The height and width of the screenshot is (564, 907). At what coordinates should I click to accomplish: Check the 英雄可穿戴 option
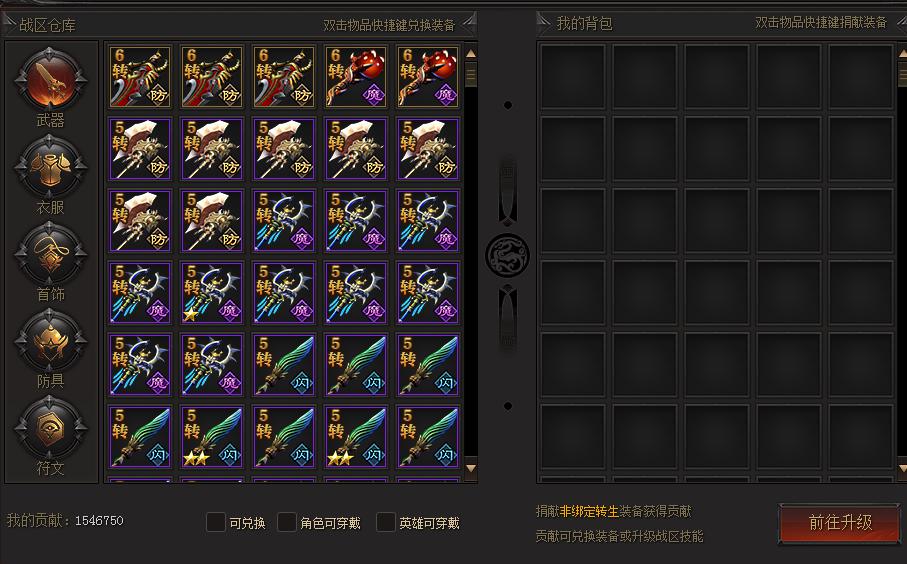click(x=386, y=522)
